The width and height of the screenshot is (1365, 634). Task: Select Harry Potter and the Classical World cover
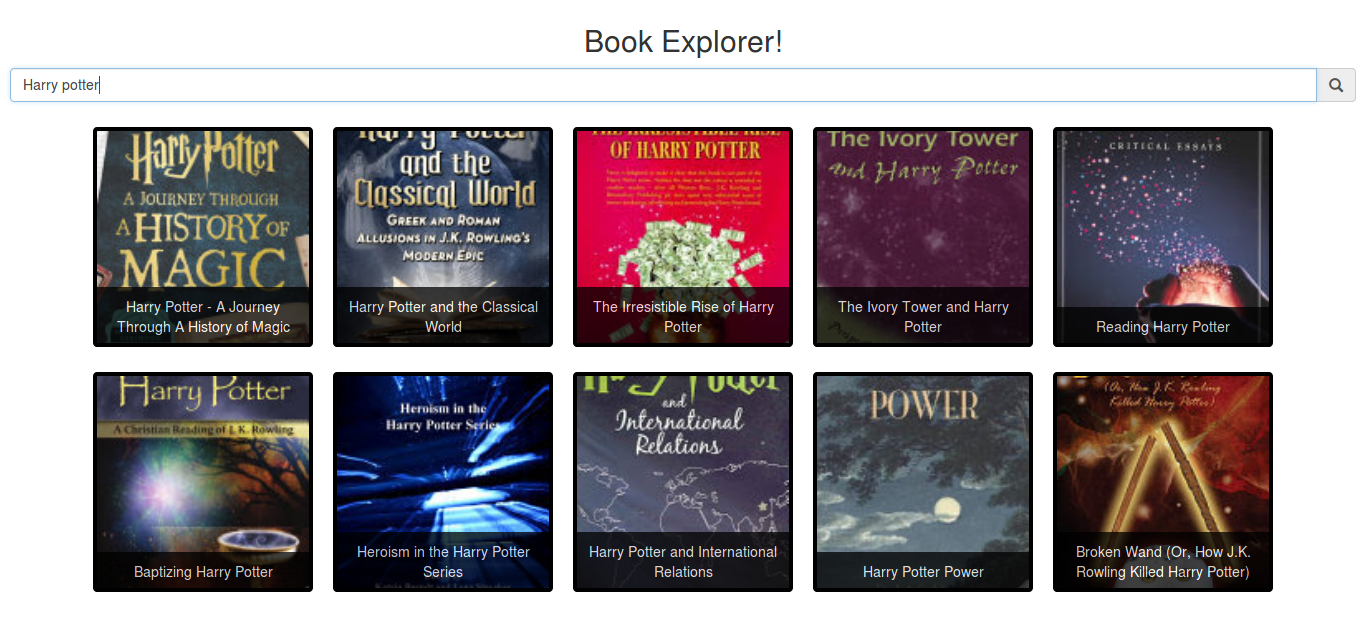(443, 237)
